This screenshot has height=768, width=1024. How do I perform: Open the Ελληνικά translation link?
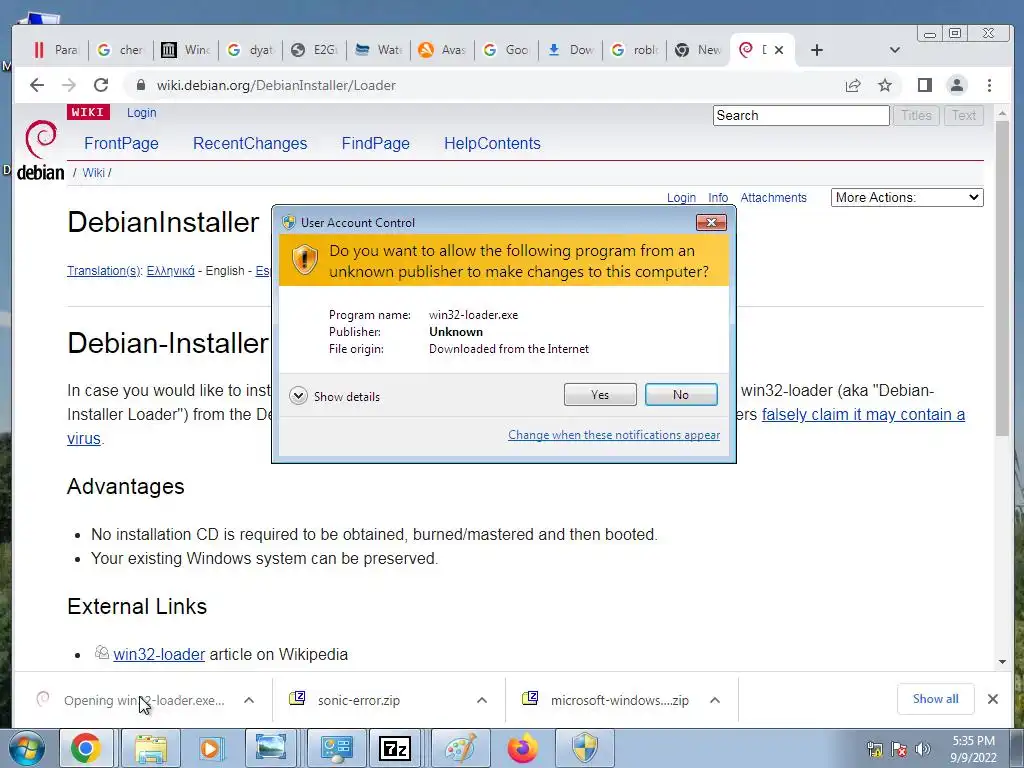coord(170,271)
